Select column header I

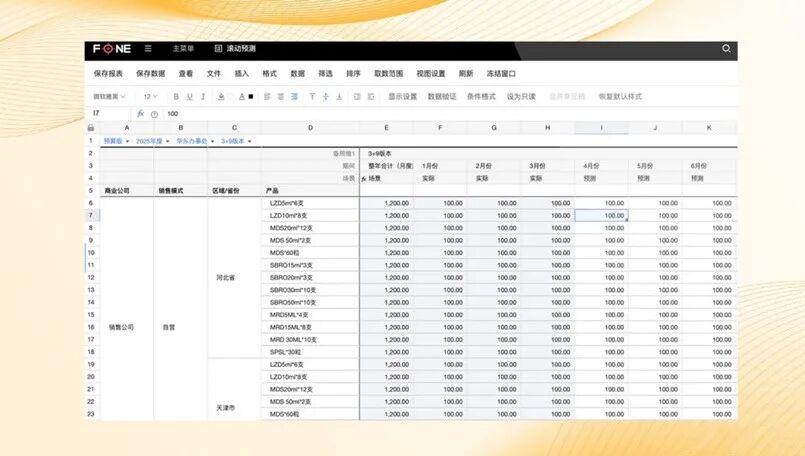(x=601, y=128)
